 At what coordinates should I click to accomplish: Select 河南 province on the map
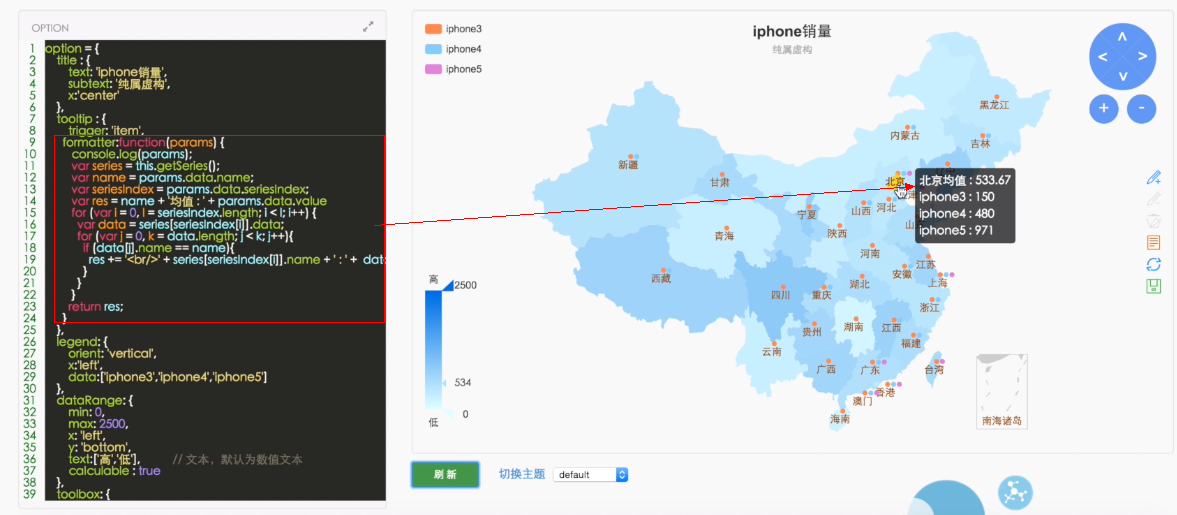(x=869, y=254)
